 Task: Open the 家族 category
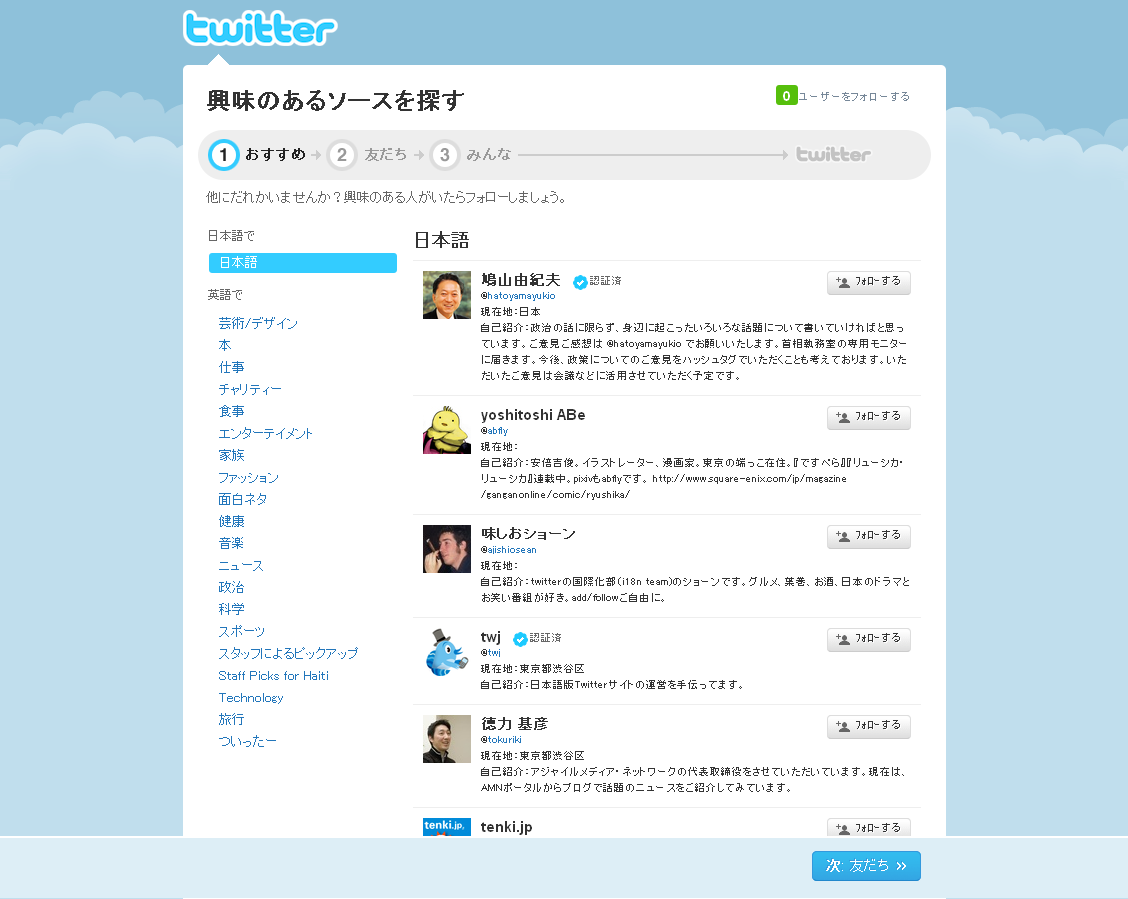click(231, 455)
